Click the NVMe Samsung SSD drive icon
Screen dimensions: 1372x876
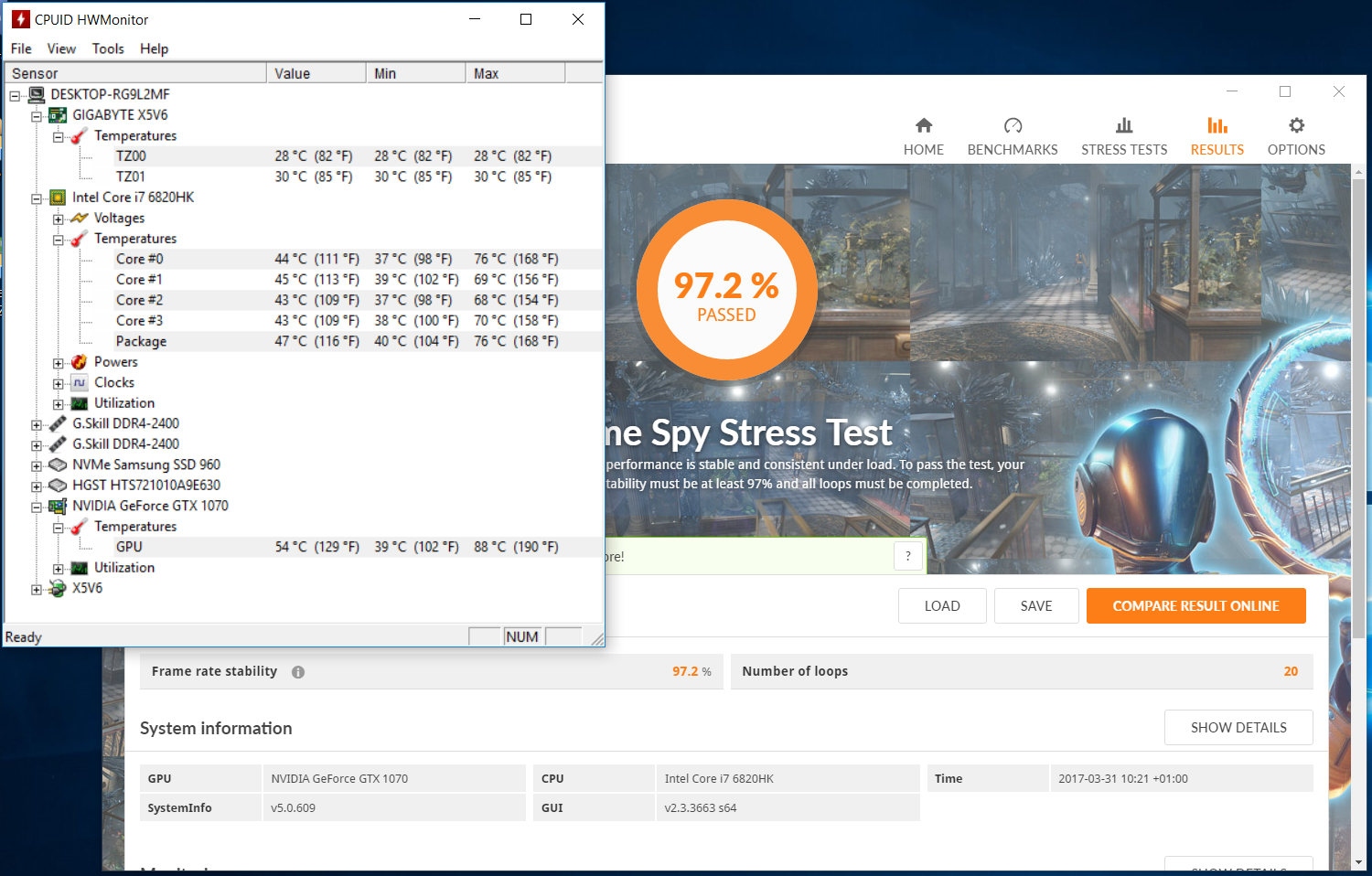pyautogui.click(x=58, y=465)
